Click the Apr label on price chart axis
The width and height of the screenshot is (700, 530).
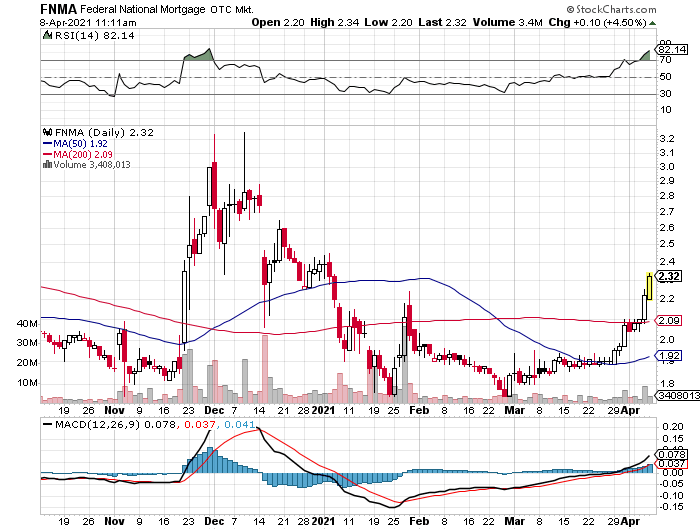pos(630,410)
